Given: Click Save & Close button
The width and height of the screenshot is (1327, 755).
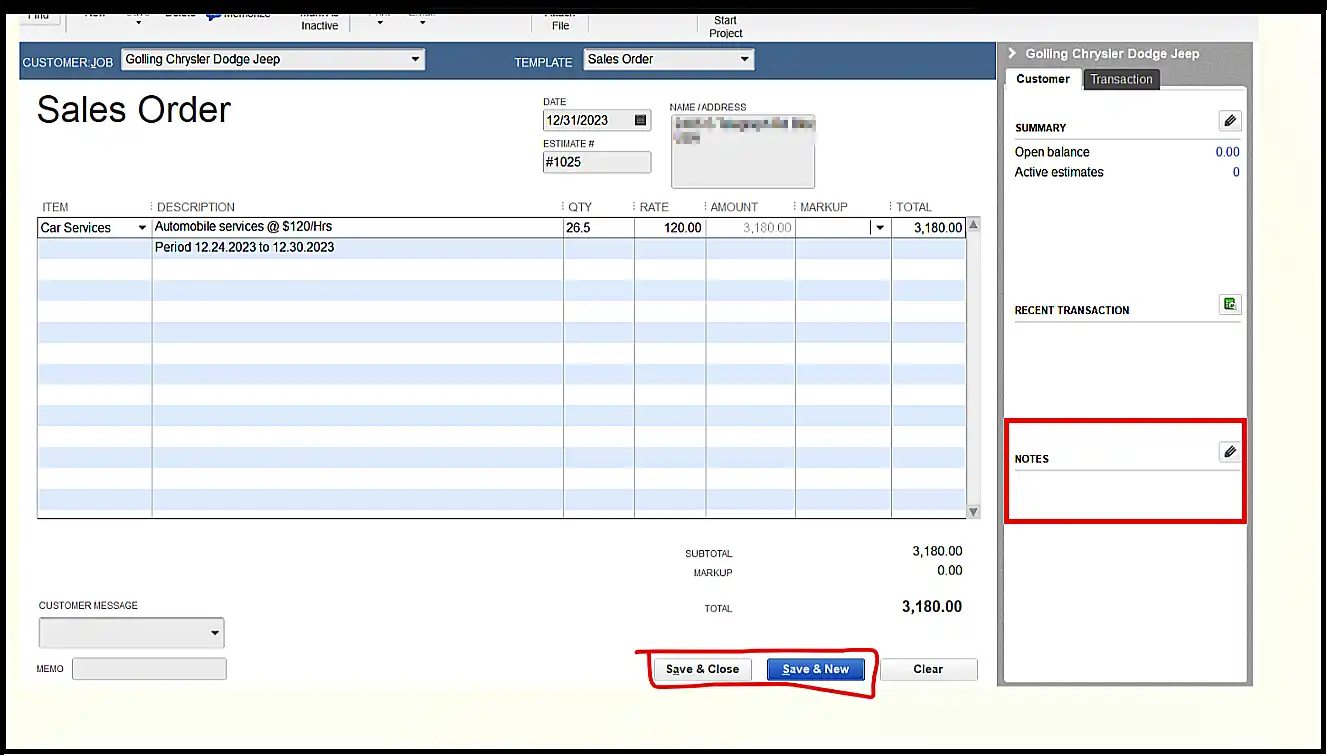Looking at the screenshot, I should coord(703,670).
